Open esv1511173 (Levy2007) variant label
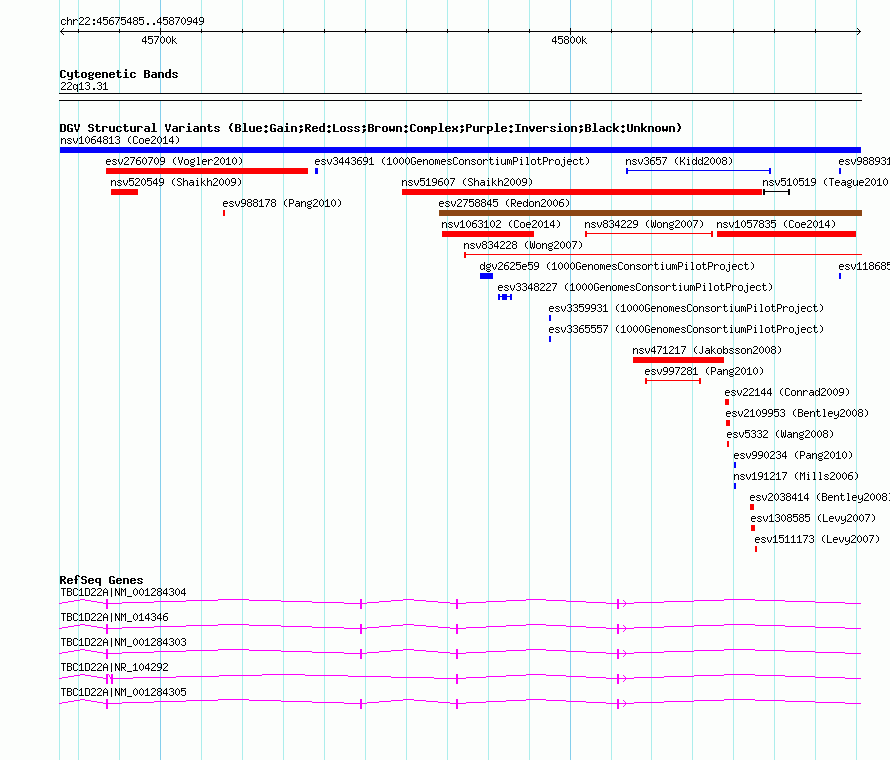The image size is (890, 760). click(x=817, y=539)
